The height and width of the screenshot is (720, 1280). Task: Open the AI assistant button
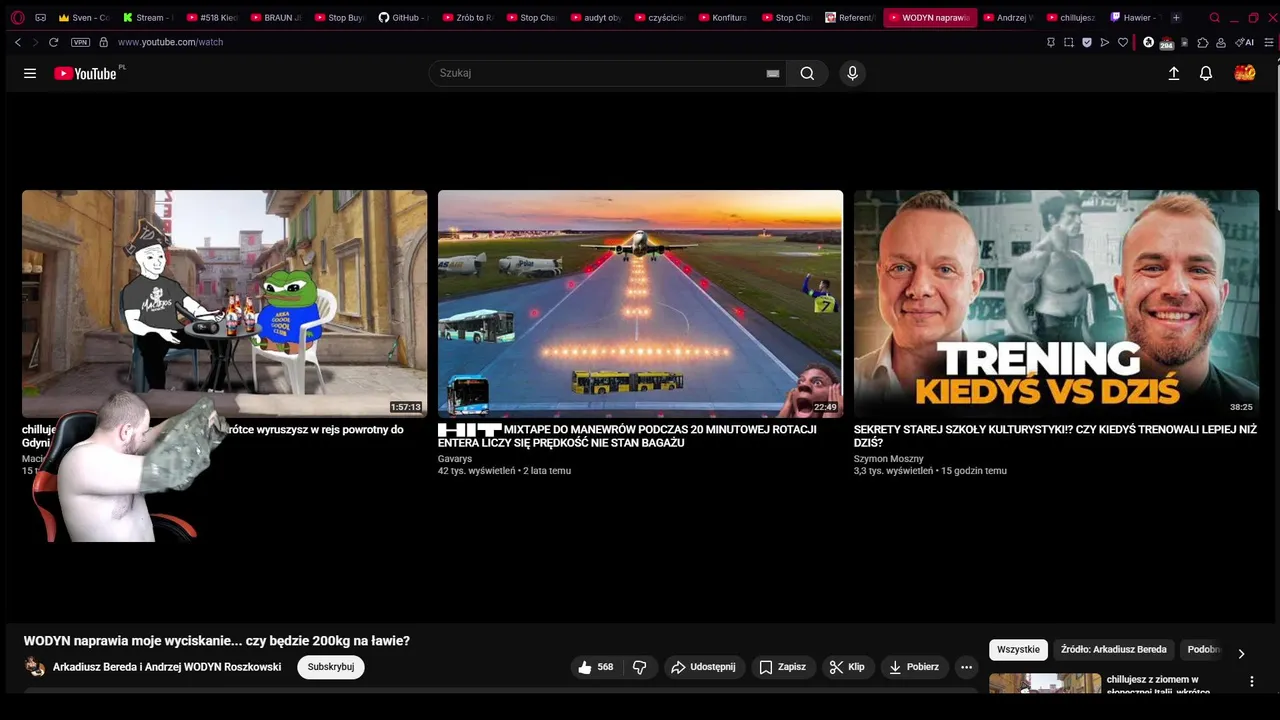(x=1244, y=42)
